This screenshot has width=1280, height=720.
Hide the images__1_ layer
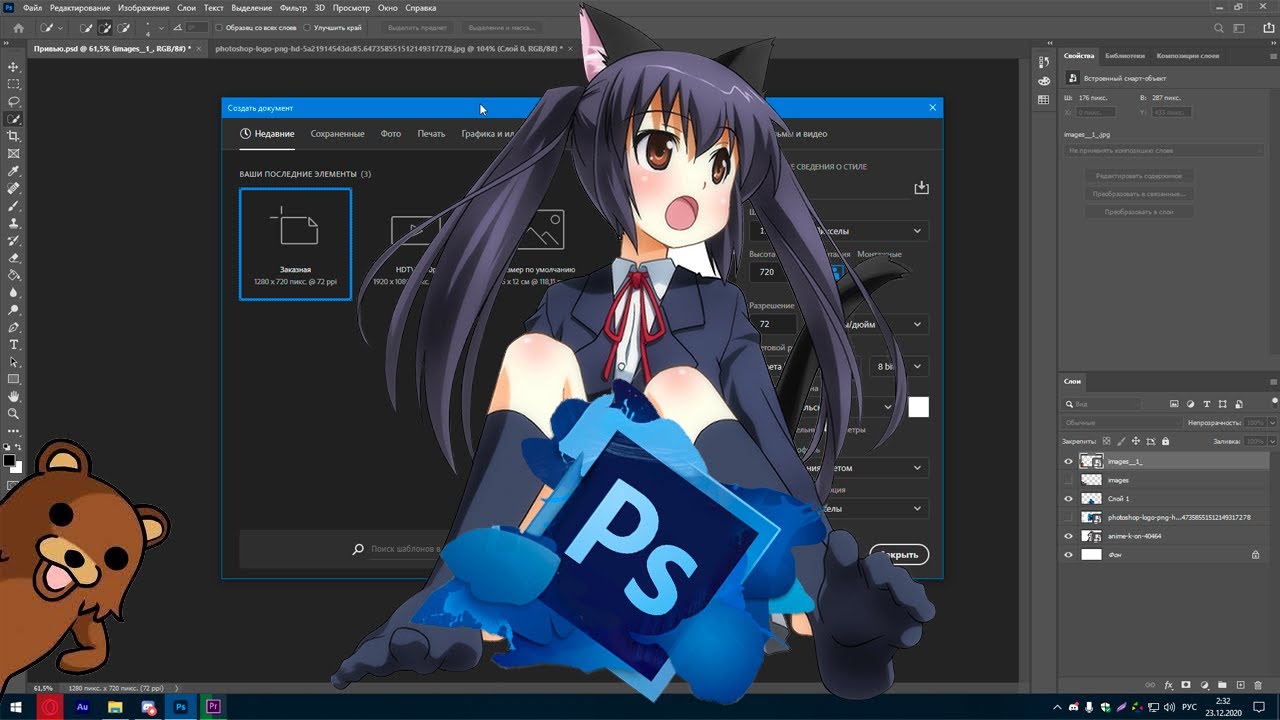pos(1068,462)
